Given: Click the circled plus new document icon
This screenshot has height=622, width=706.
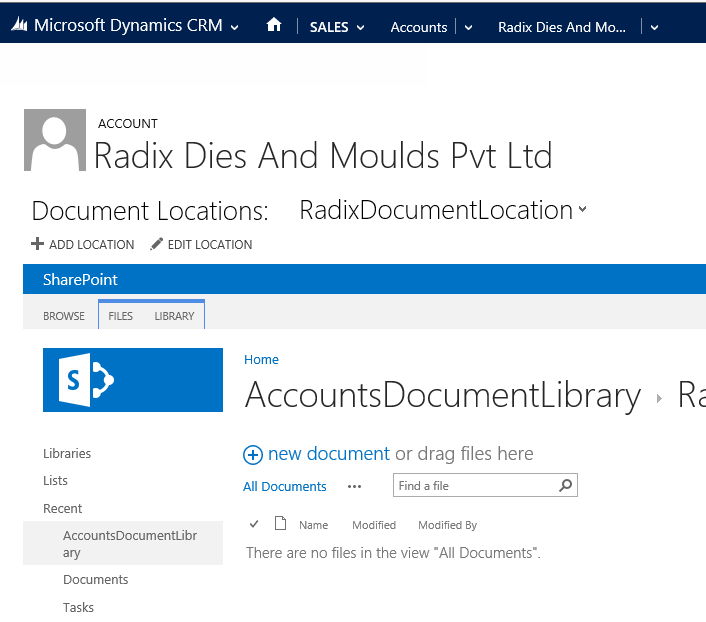Looking at the screenshot, I should tap(253, 454).
